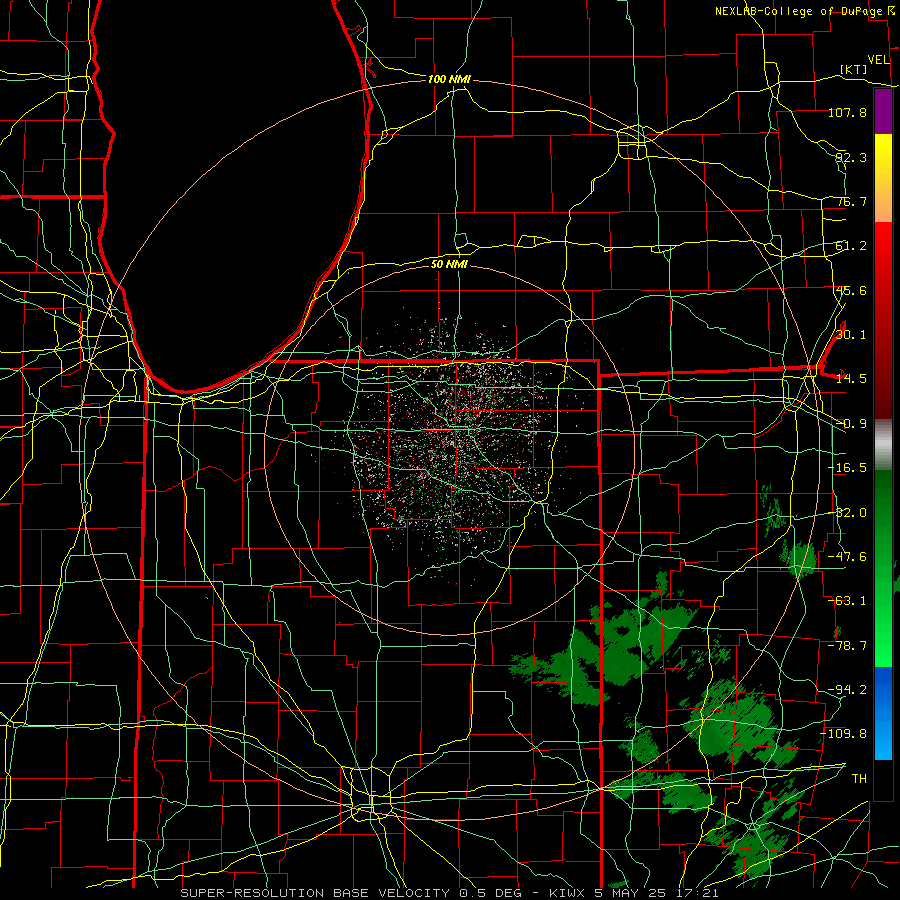Click the 50 NMI range ring label
This screenshot has width=900, height=900.
(449, 264)
